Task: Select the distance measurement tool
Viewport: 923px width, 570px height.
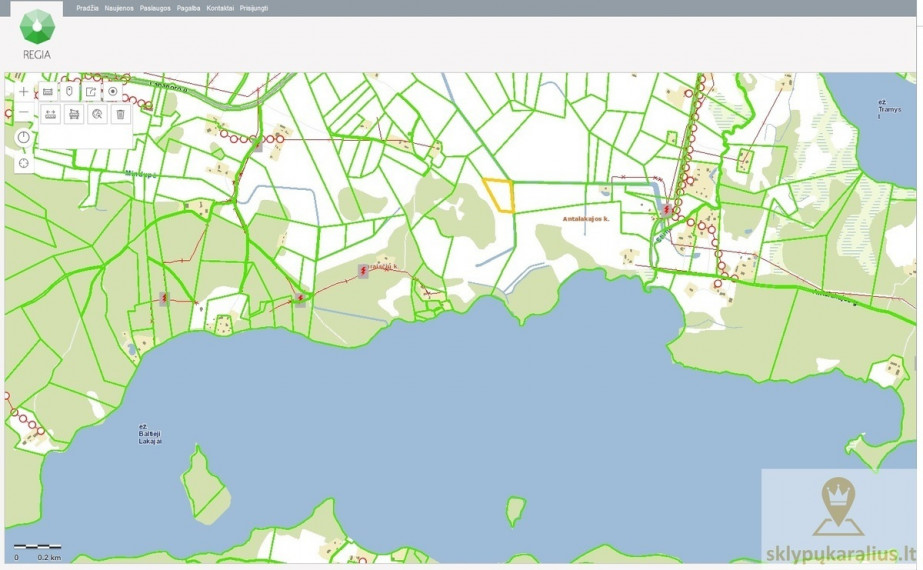Action: coord(51,114)
